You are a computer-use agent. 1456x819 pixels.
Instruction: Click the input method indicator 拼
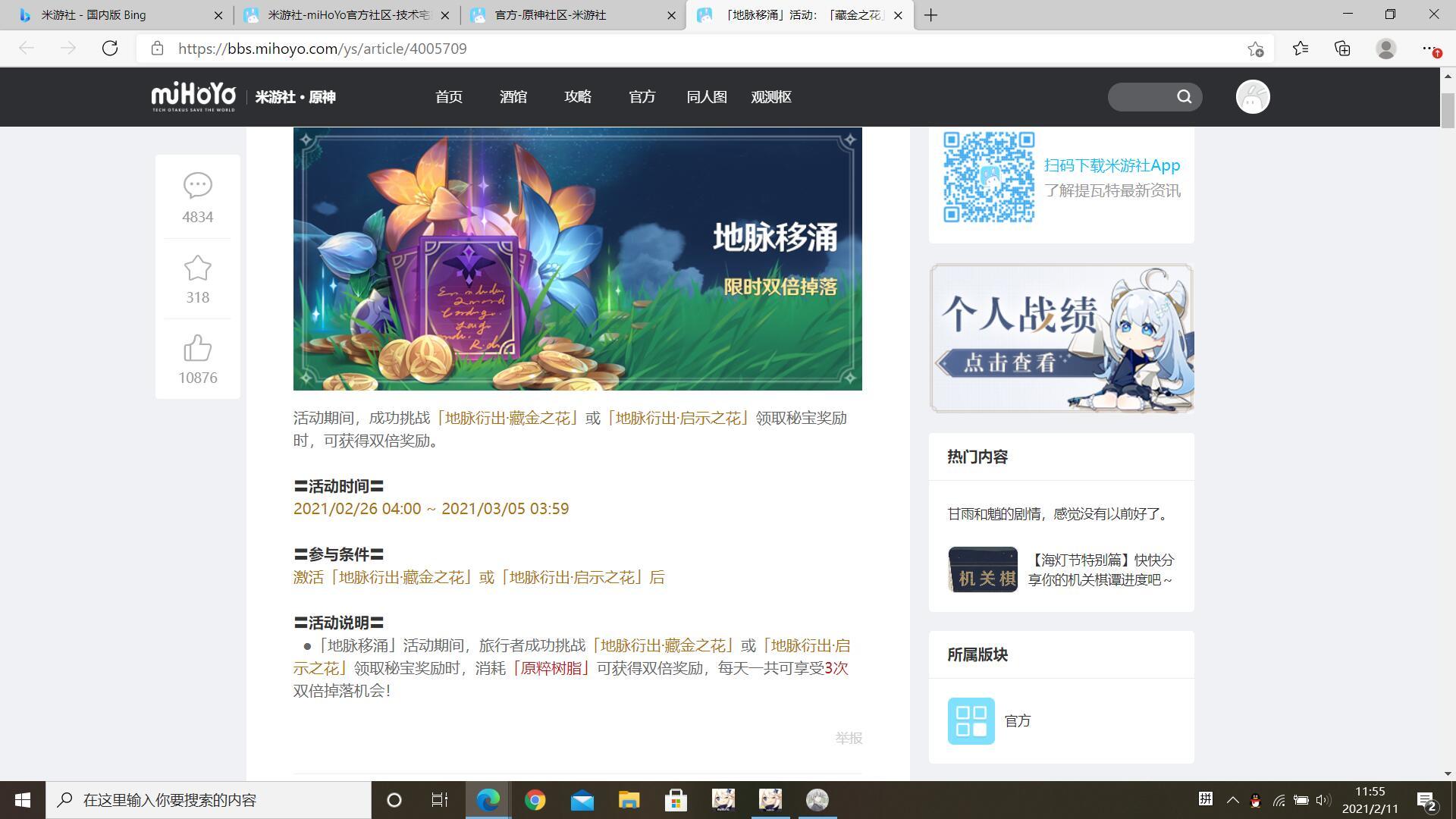point(1205,799)
